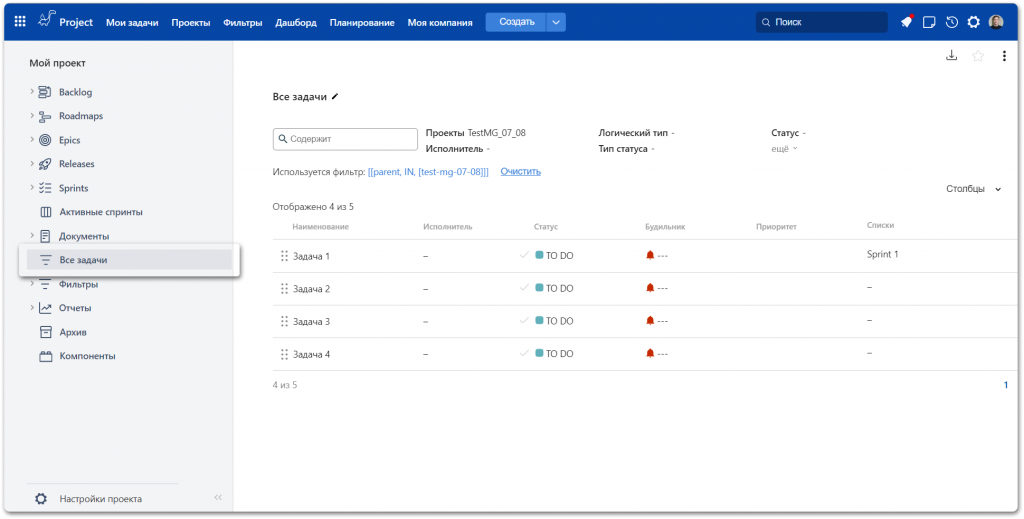
Task: Edit the Все задачи title pencil
Action: (335, 97)
